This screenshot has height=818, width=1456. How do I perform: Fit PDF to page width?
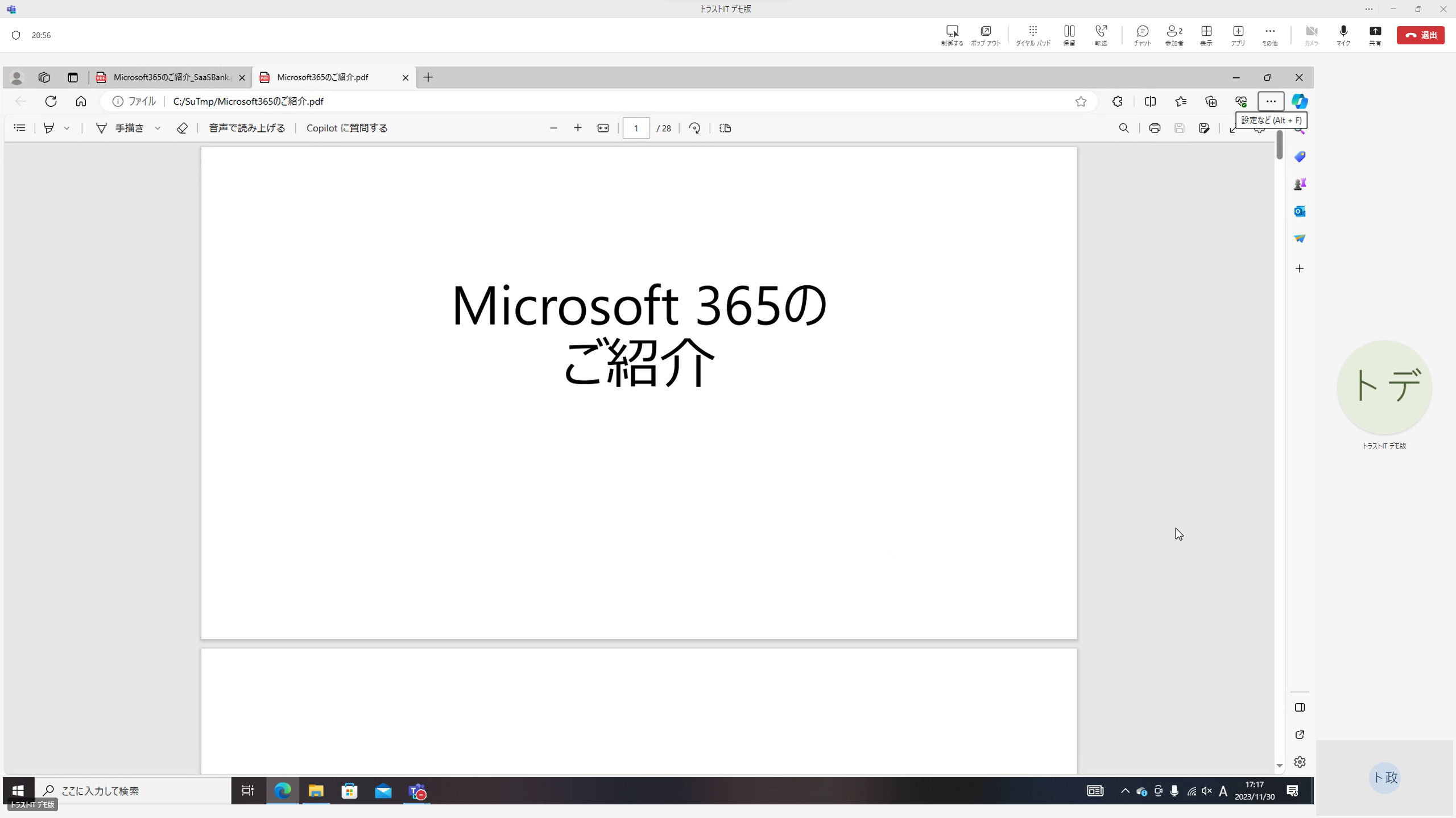(x=603, y=128)
